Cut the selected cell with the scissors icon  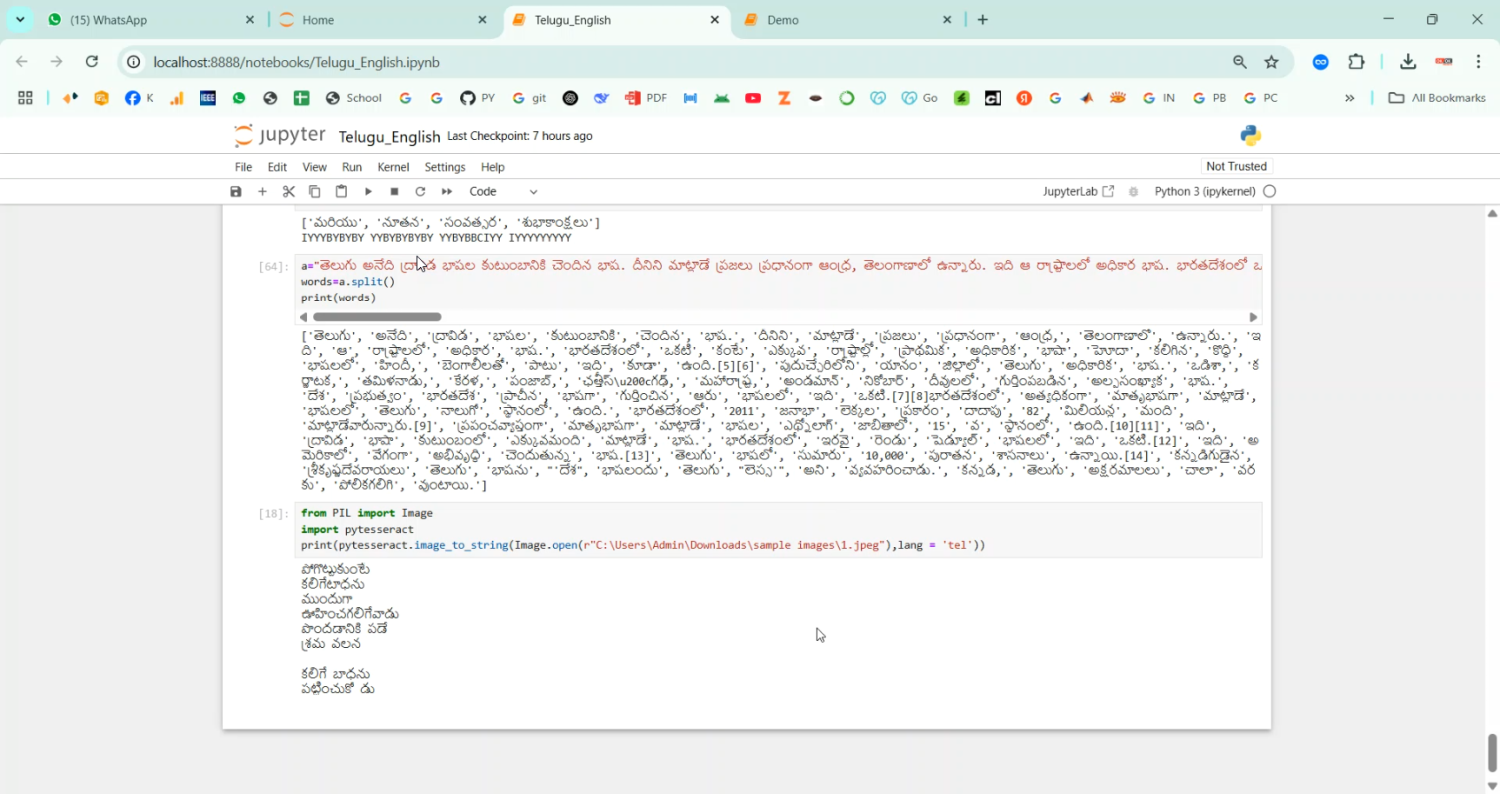click(x=289, y=191)
